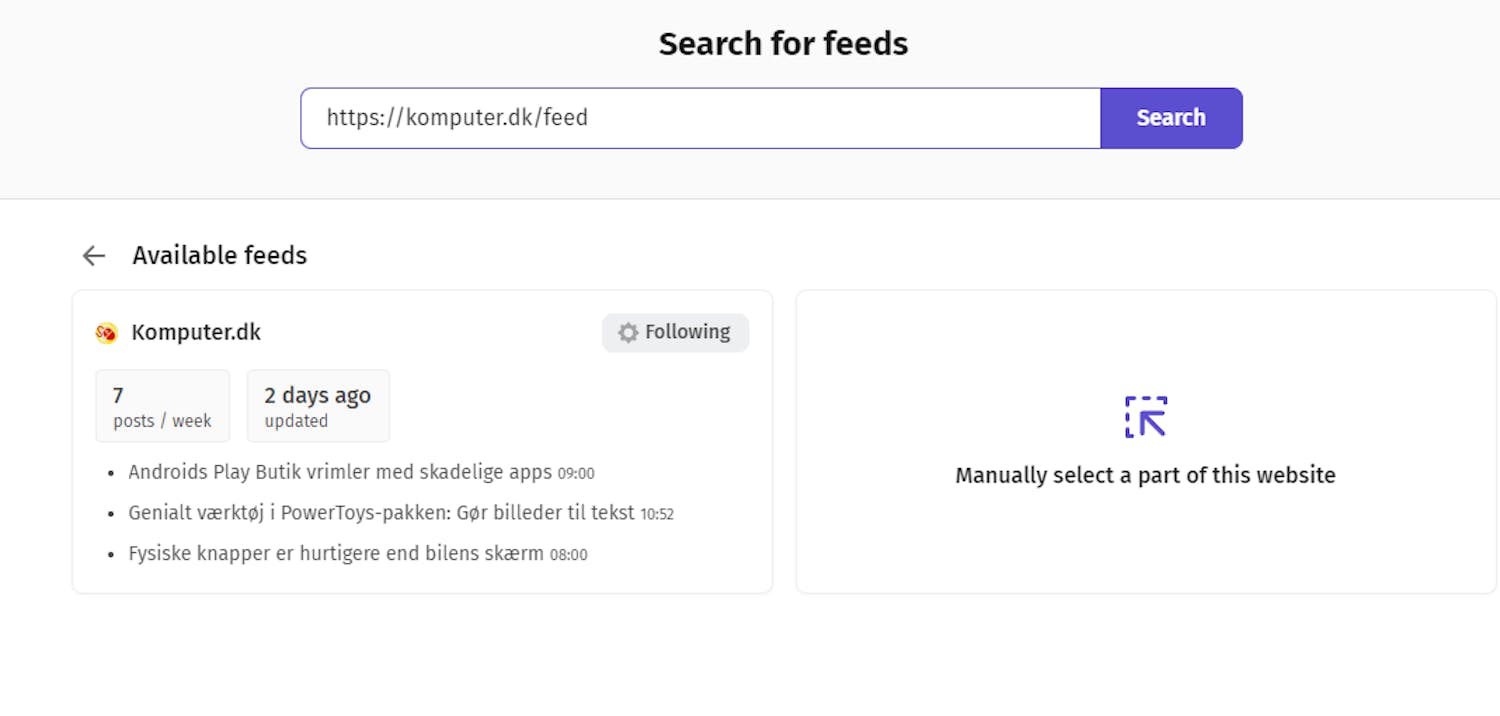Viewport: 1500px width, 716px height.
Task: Click the 'Search for feeds' heading
Action: [783, 44]
